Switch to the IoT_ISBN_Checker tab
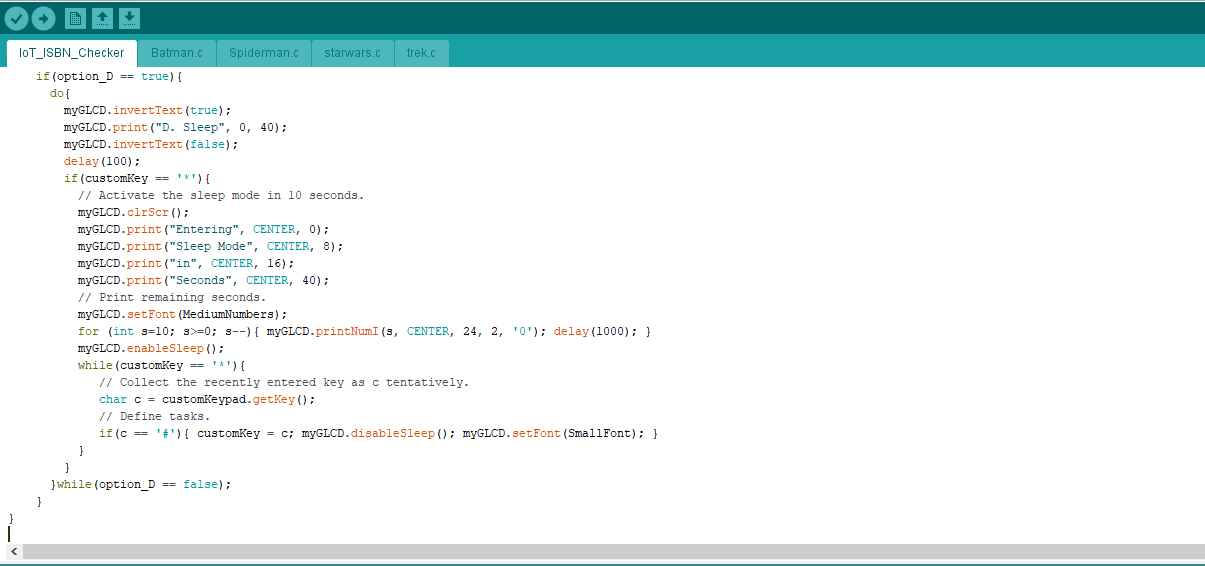 point(72,53)
